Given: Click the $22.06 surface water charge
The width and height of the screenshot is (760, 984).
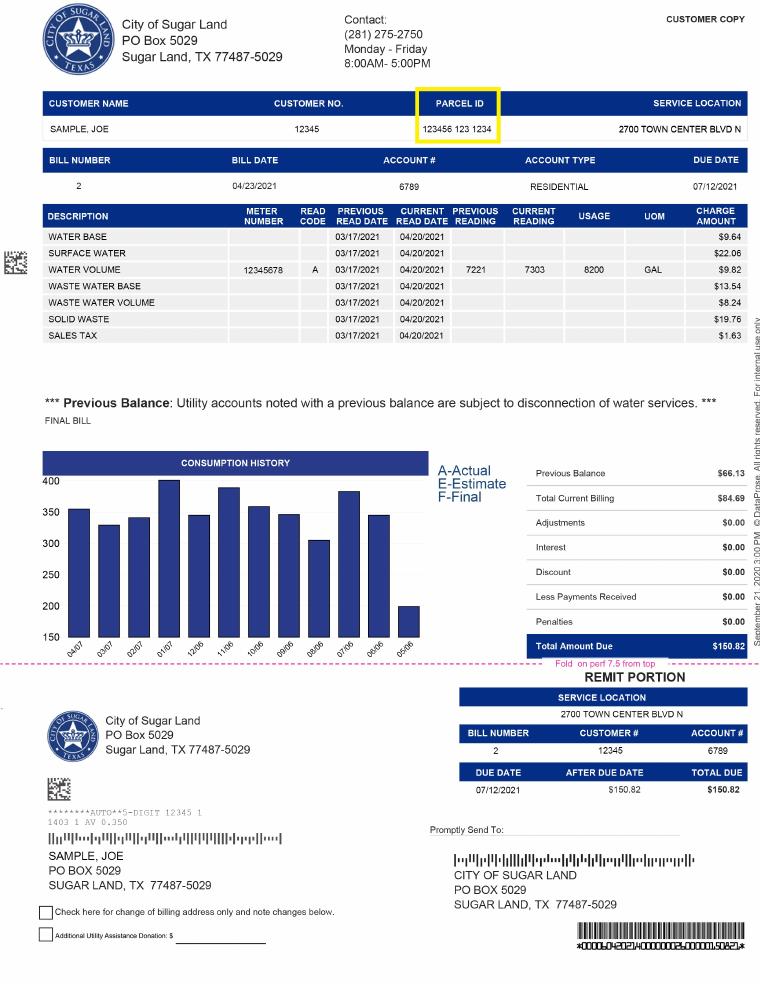Looking at the screenshot, I should click(727, 253).
